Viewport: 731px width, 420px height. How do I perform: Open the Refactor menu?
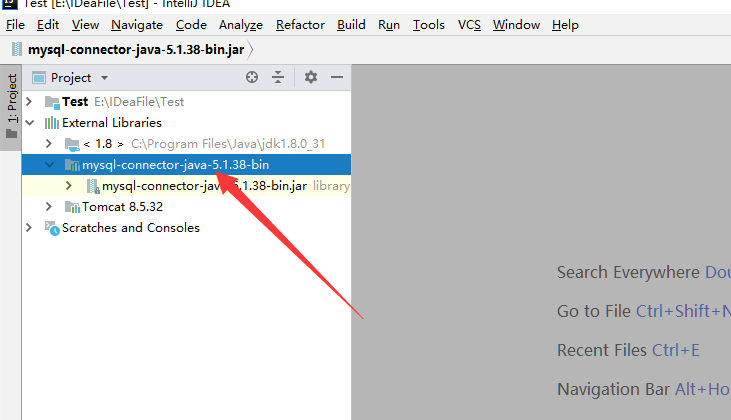point(300,25)
